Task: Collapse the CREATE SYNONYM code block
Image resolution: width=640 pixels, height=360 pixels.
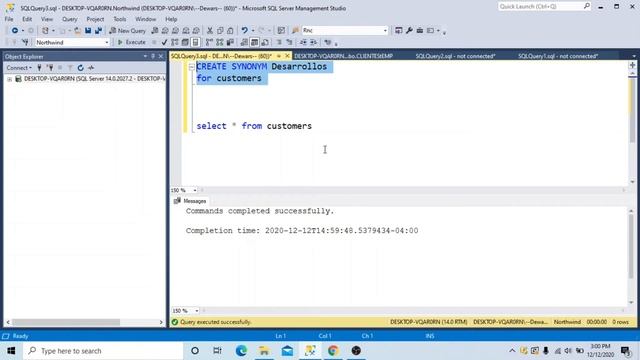Action: 191,67
